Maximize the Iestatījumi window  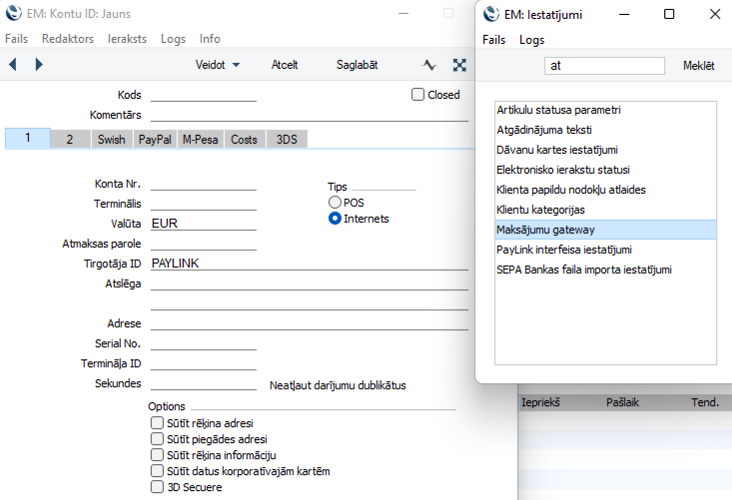pos(669,14)
